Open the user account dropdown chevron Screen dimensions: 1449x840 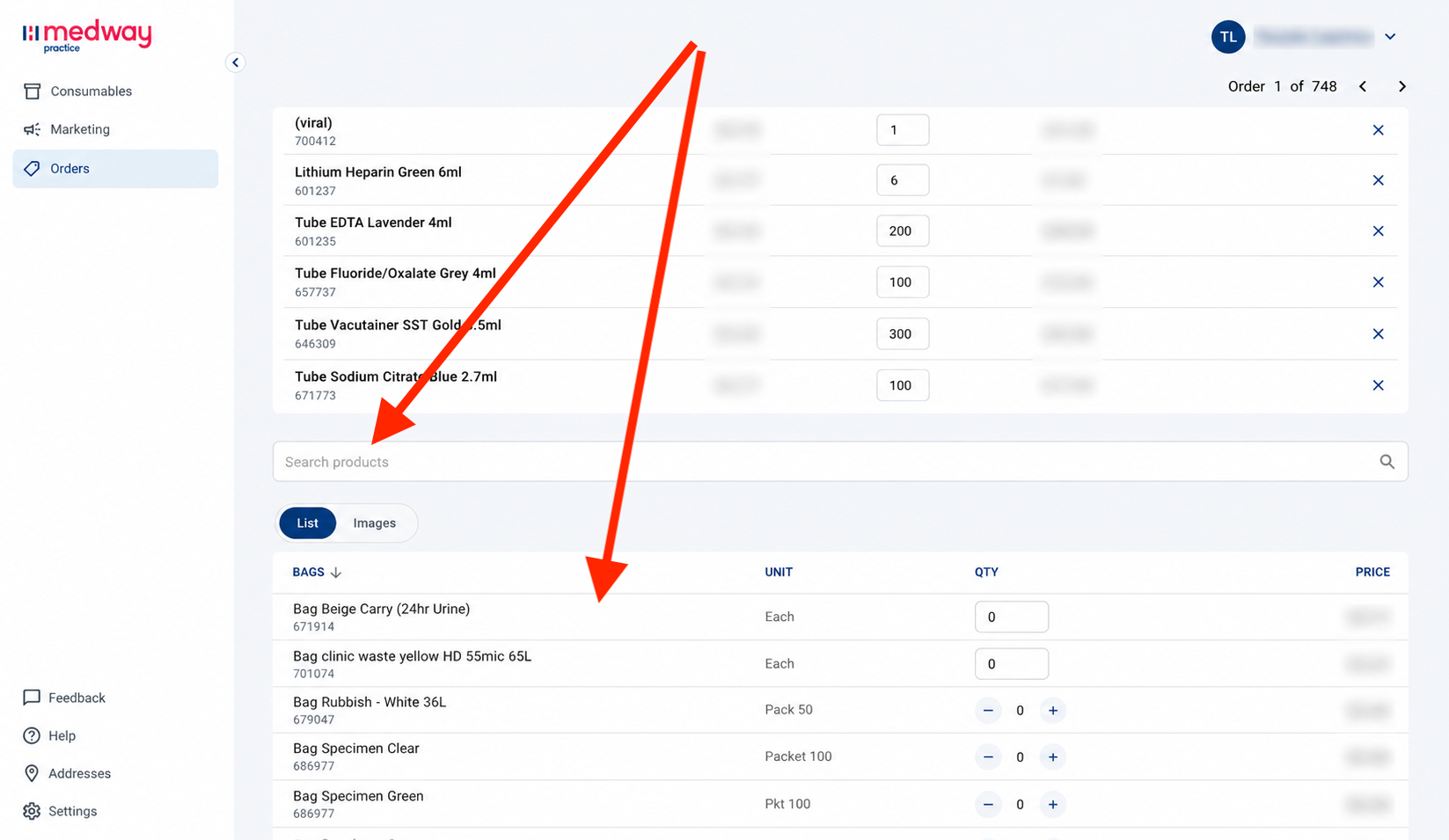(1390, 37)
